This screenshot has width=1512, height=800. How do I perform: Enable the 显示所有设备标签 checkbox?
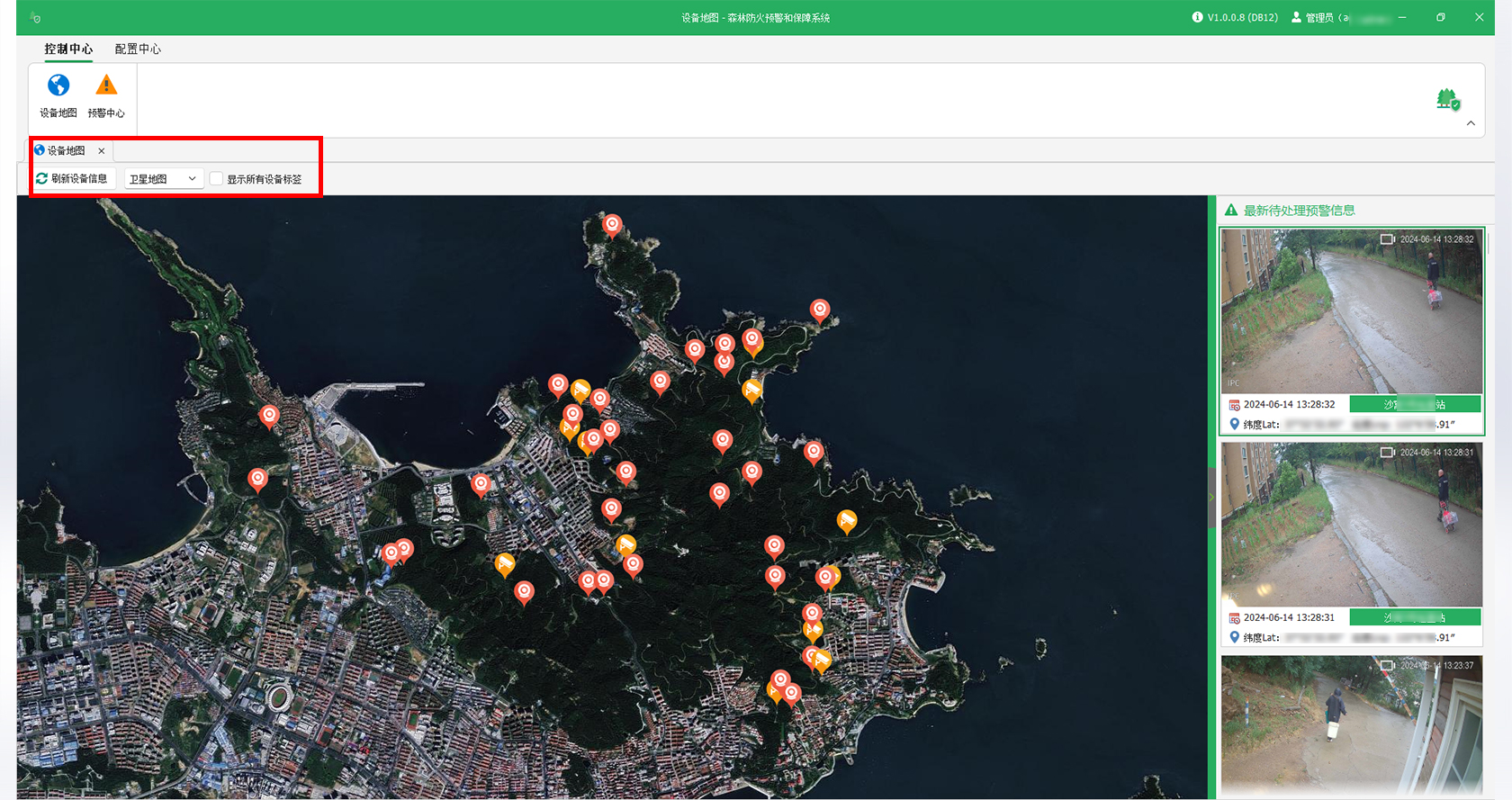[x=216, y=179]
